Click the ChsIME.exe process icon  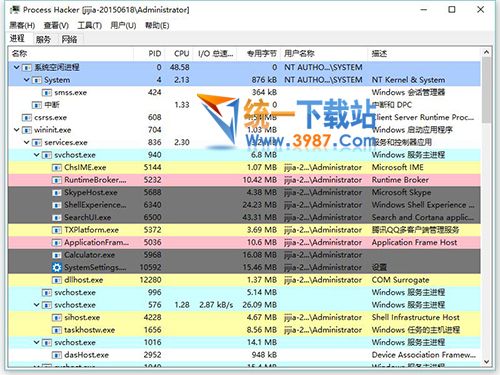click(x=57, y=168)
